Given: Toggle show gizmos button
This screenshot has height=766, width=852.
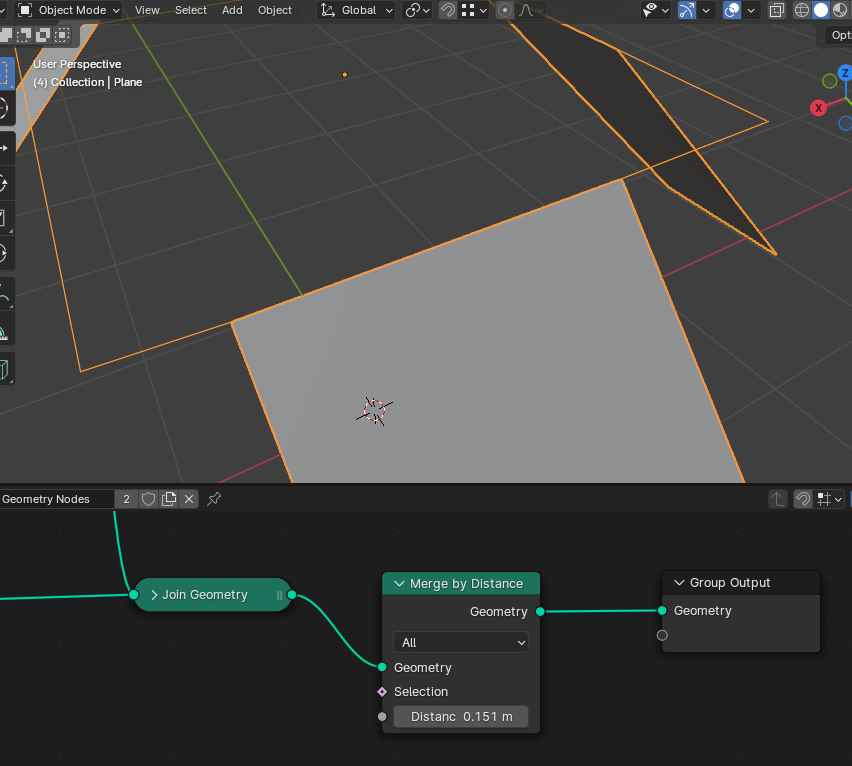Looking at the screenshot, I should click(687, 10).
